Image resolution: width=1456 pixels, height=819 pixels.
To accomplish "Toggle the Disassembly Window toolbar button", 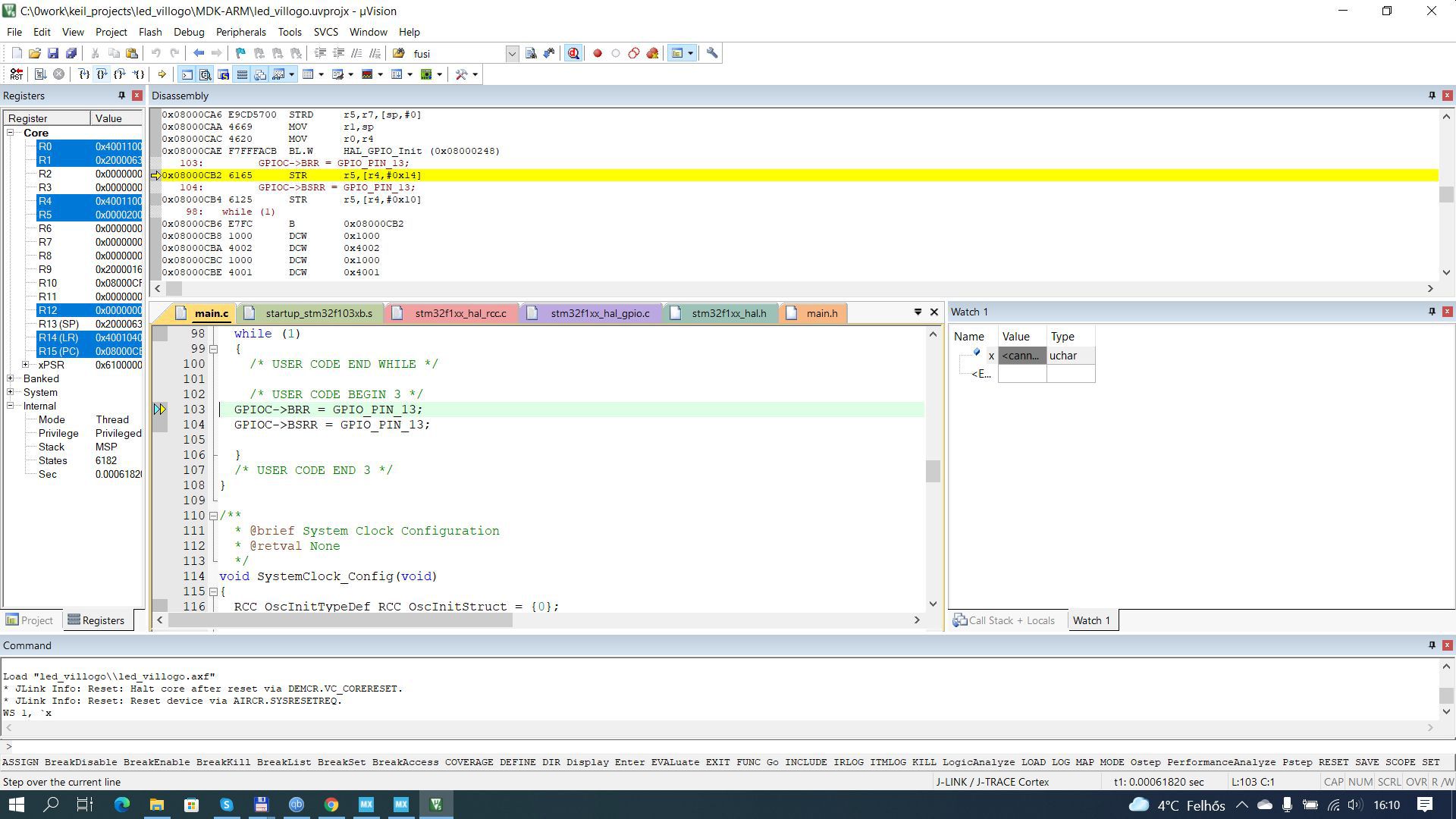I will (205, 74).
